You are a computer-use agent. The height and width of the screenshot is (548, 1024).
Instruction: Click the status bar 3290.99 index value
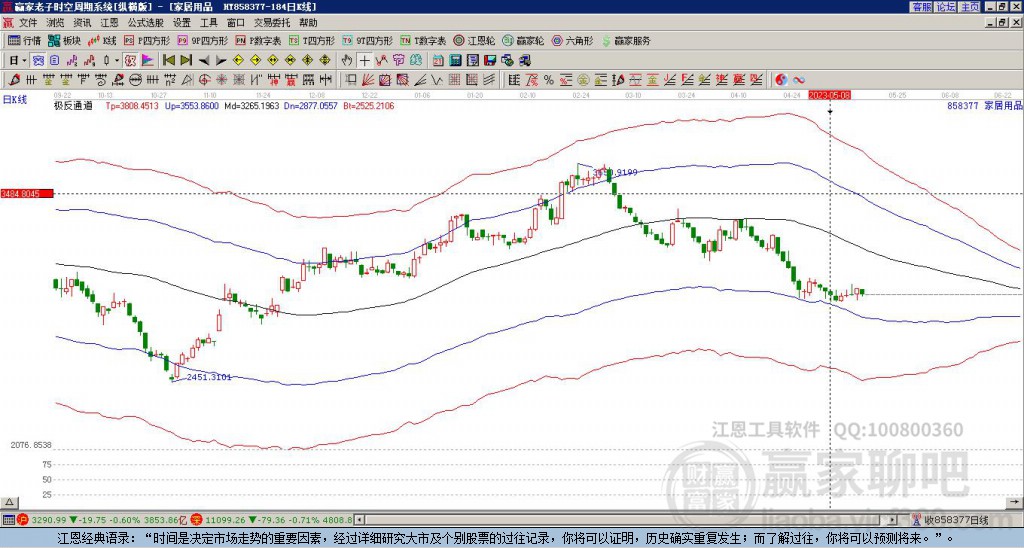pyautogui.click(x=49, y=520)
